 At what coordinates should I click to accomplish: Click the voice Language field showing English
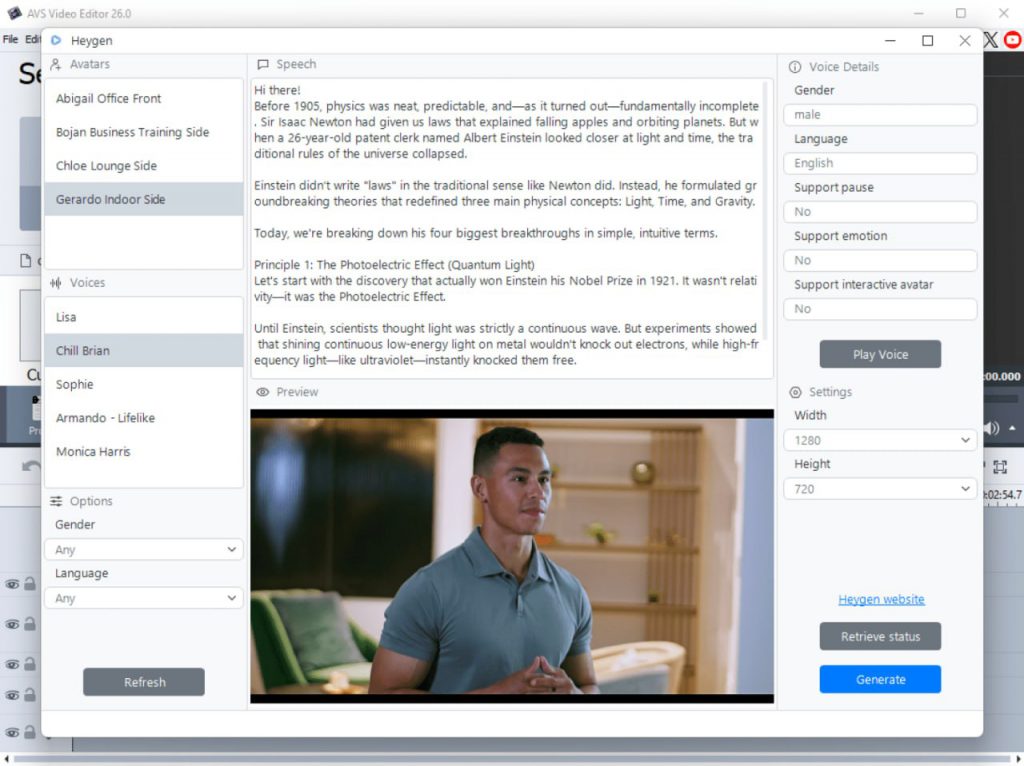880,163
